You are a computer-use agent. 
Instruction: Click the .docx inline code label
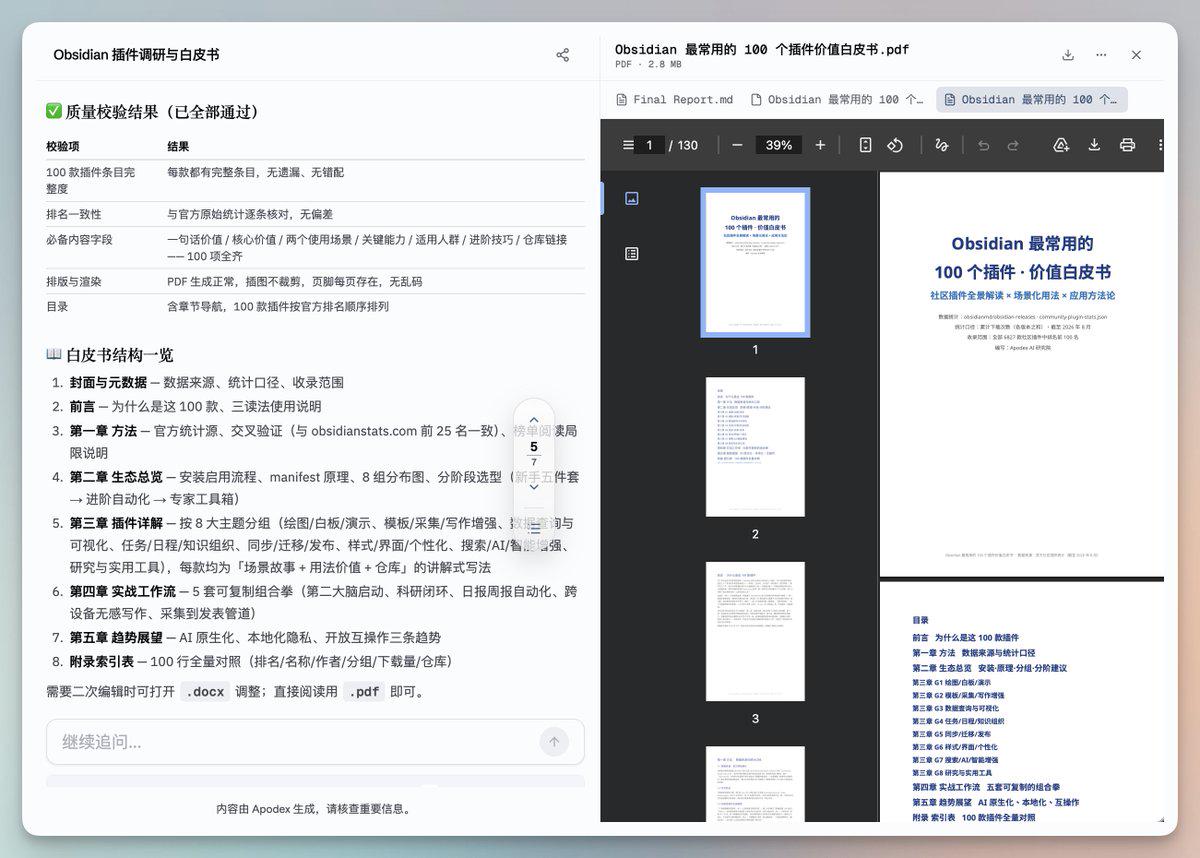point(205,691)
